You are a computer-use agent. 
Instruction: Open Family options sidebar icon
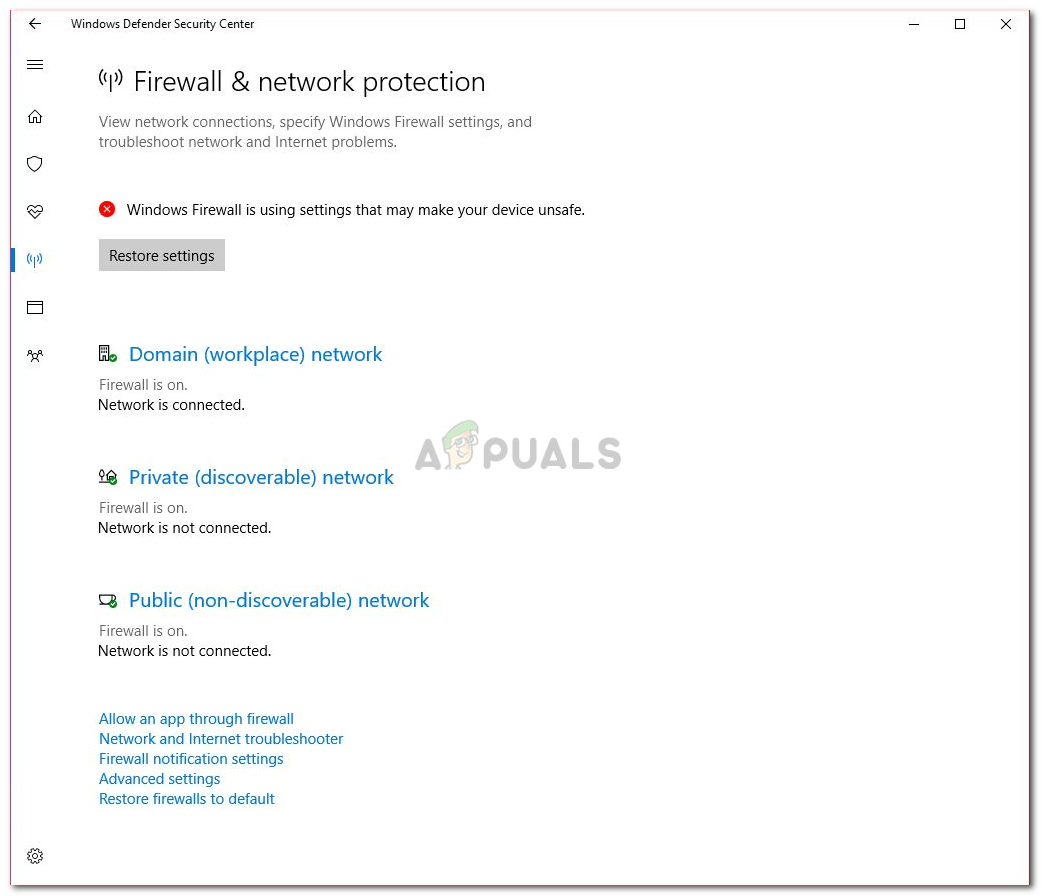(x=35, y=355)
